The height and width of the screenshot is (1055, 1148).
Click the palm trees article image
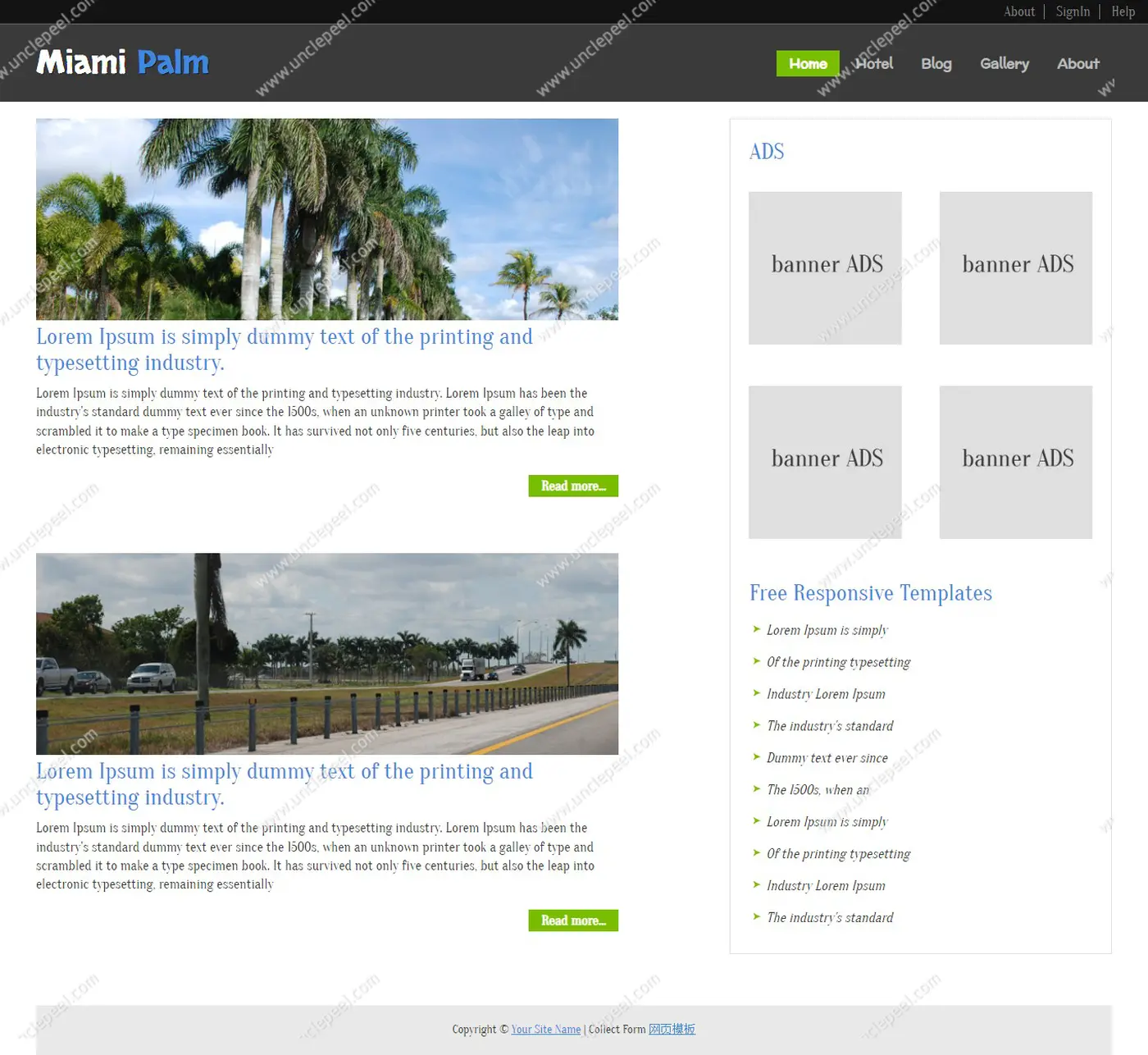pyautogui.click(x=327, y=219)
